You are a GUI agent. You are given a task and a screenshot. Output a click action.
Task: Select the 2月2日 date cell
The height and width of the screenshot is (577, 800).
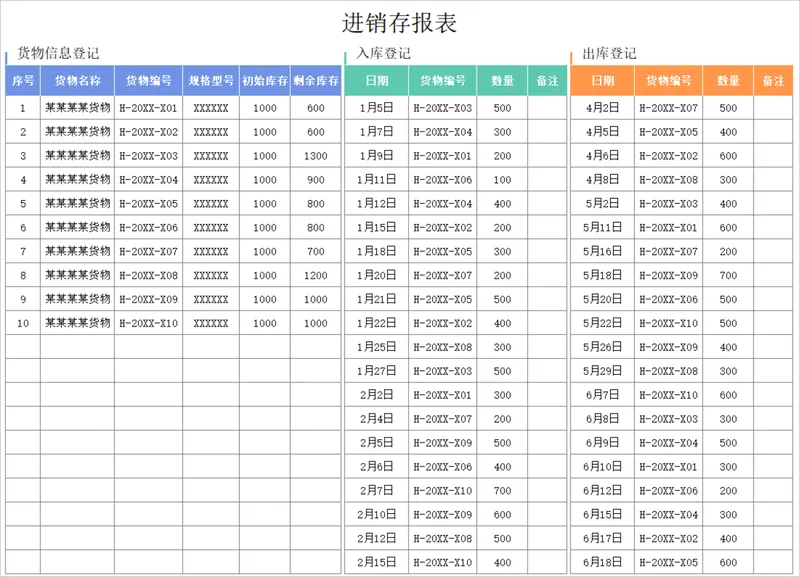point(377,395)
